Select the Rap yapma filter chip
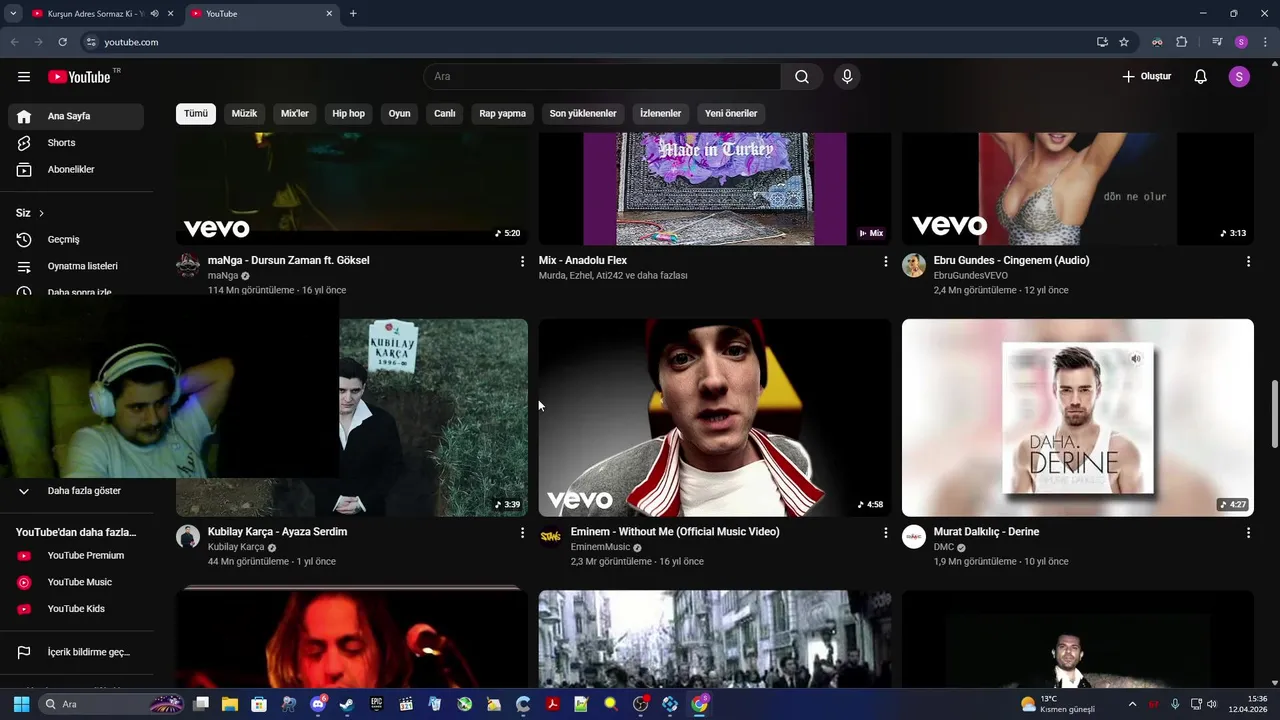The width and height of the screenshot is (1280, 720). tap(503, 114)
